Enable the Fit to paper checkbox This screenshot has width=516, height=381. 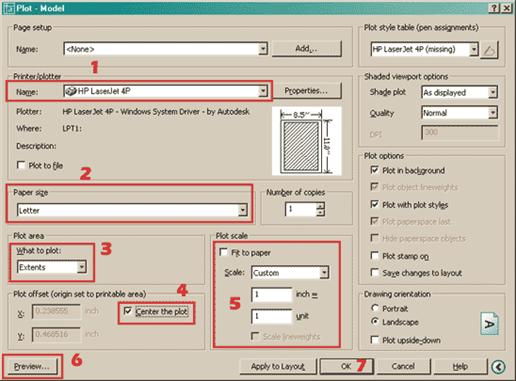223,252
